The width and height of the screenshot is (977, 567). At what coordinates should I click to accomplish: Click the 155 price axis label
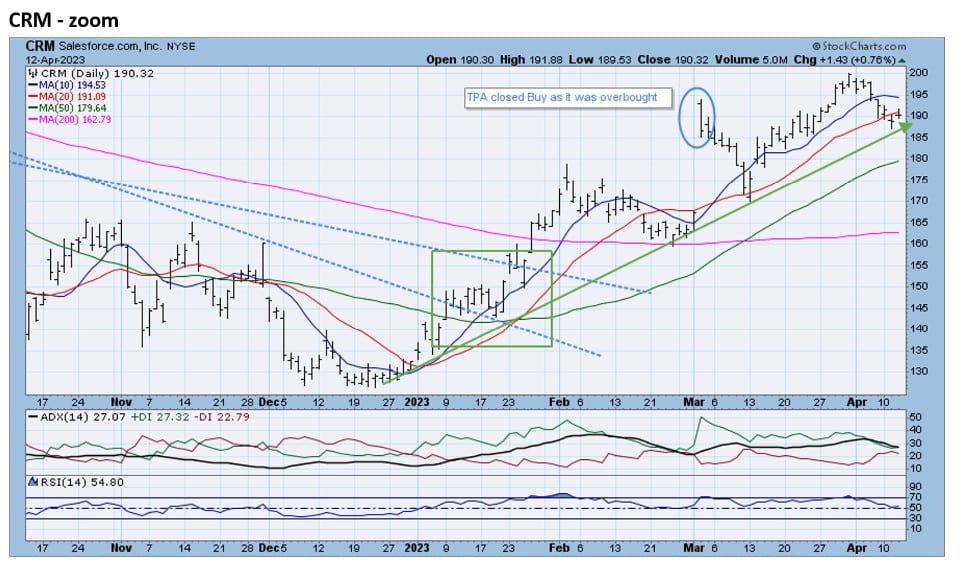tap(919, 265)
